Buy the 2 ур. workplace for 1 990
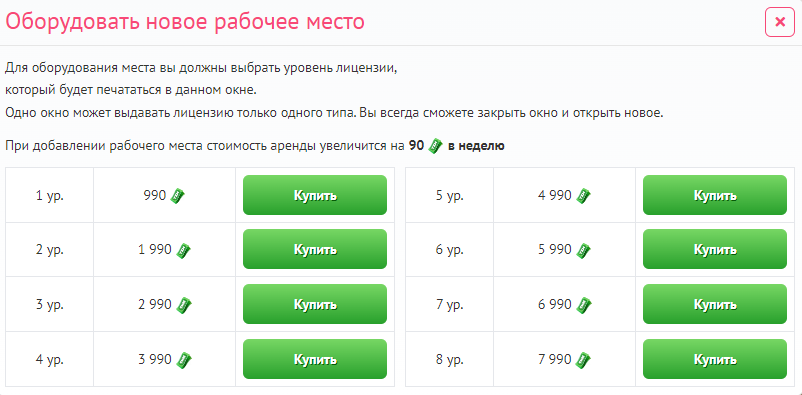Viewport: 802px width, 395px height. pyautogui.click(x=315, y=249)
